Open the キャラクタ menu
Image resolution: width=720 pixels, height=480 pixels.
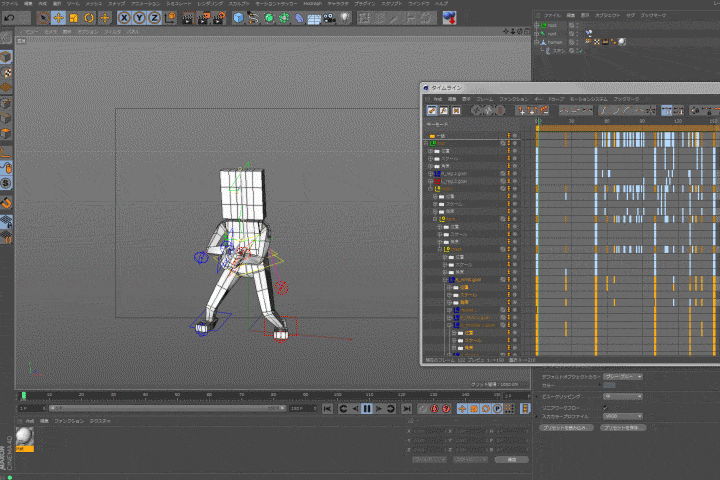click(338, 4)
